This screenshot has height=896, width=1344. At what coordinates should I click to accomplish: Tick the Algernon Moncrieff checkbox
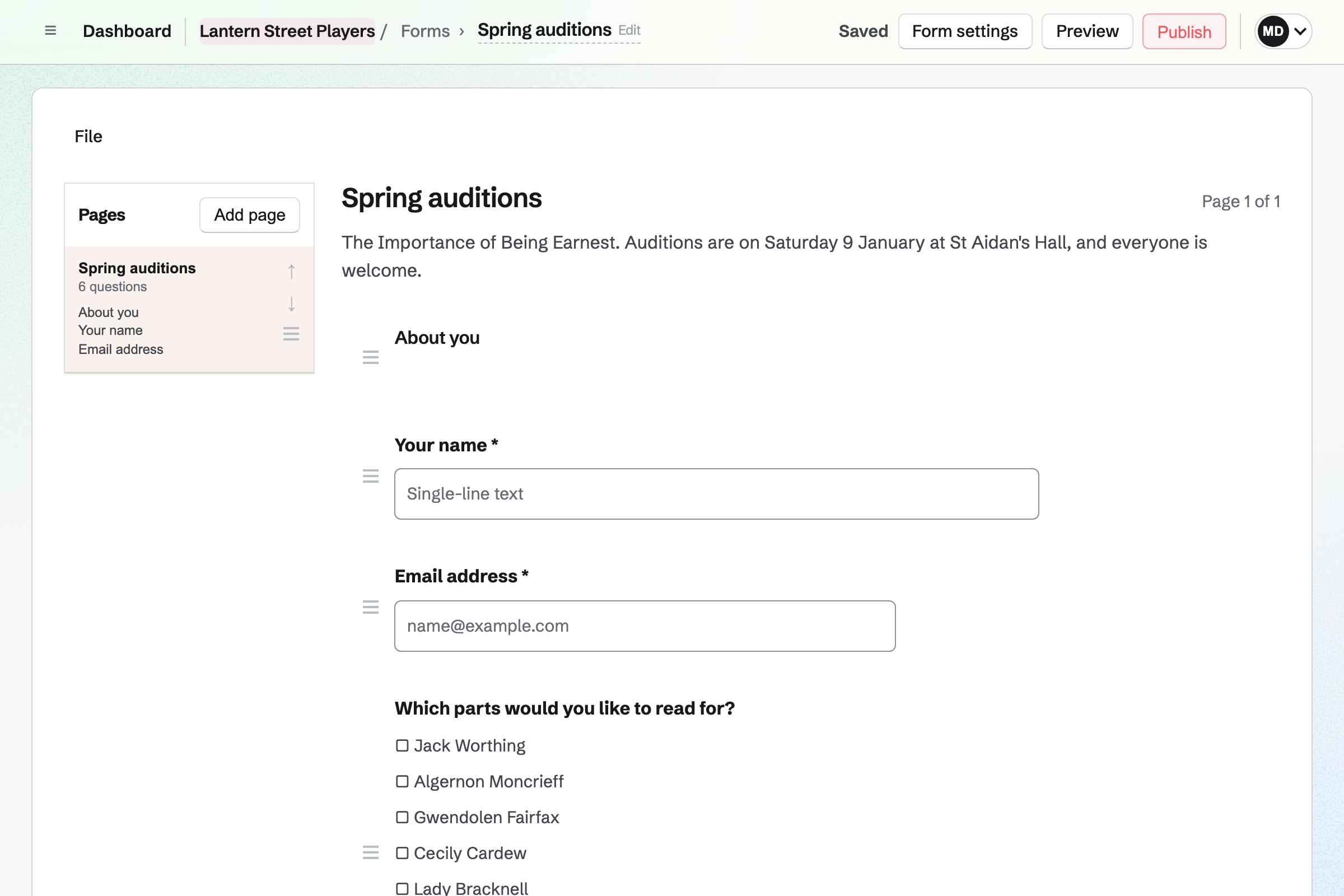point(402,782)
